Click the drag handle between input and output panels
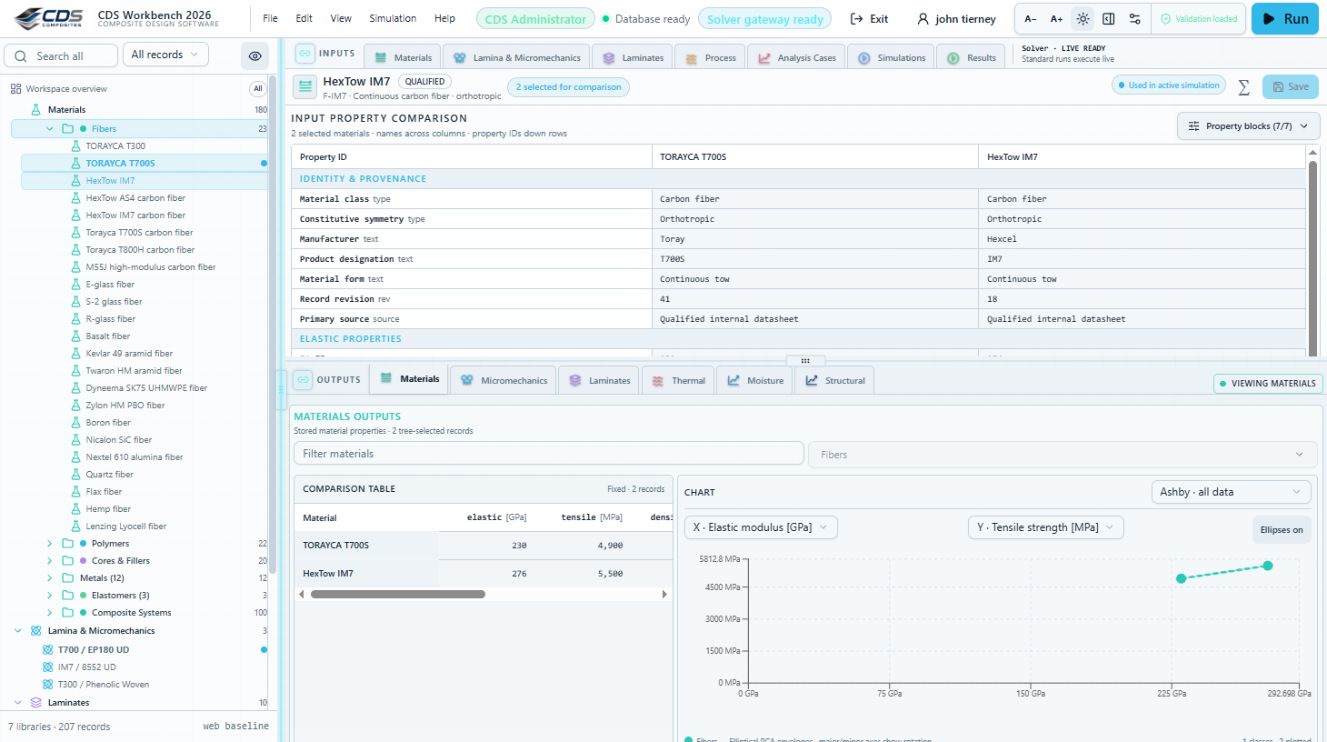This screenshot has width=1327, height=742. tap(805, 361)
